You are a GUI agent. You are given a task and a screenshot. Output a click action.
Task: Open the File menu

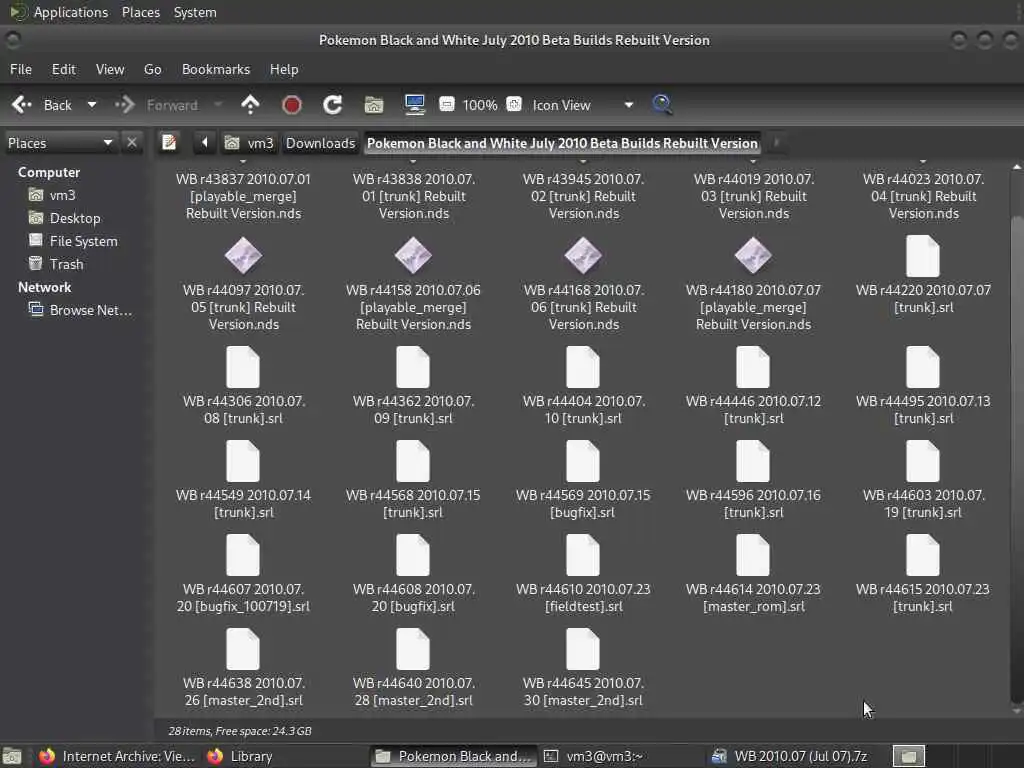point(21,69)
